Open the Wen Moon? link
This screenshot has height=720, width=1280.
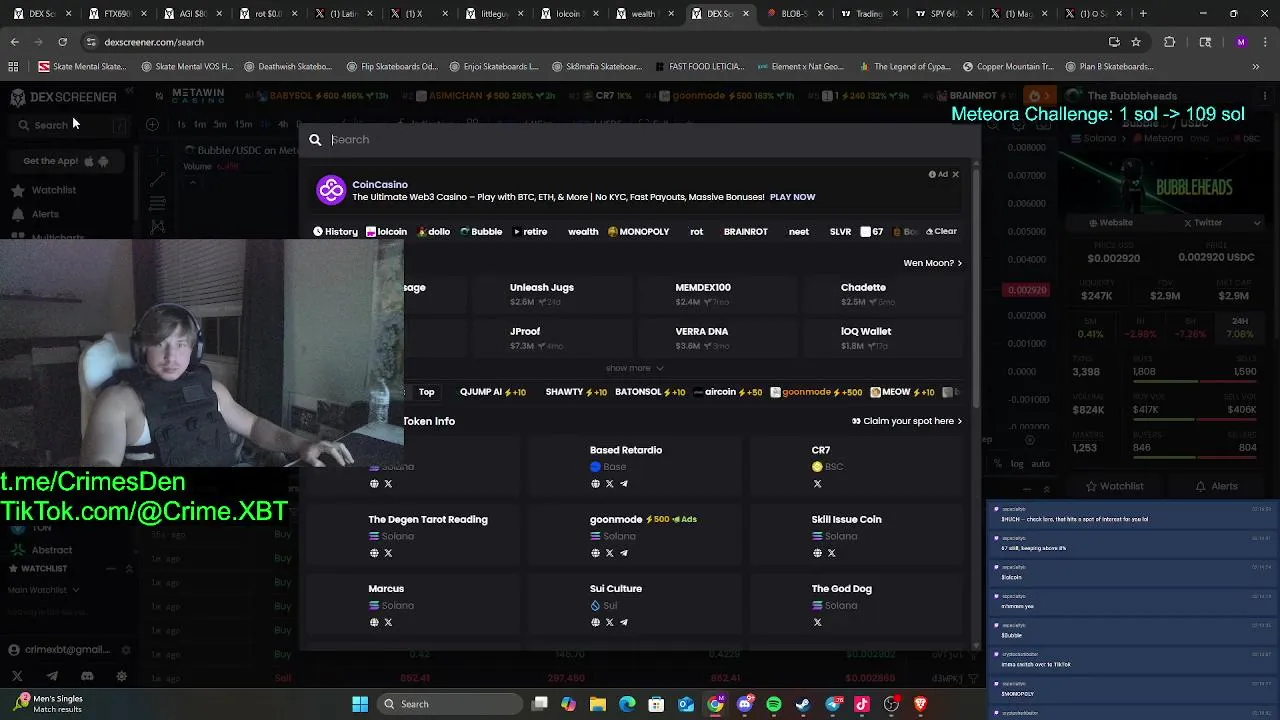[932, 263]
